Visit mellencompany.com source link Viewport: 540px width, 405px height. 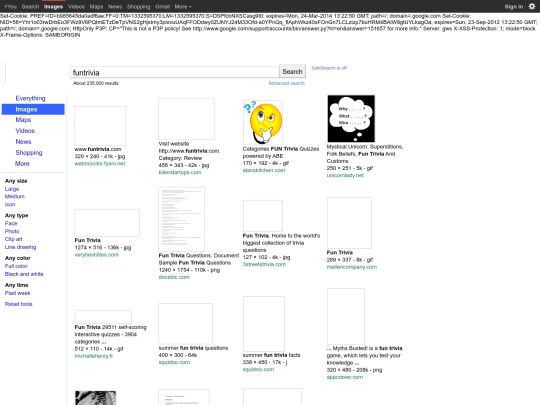coord(352,267)
